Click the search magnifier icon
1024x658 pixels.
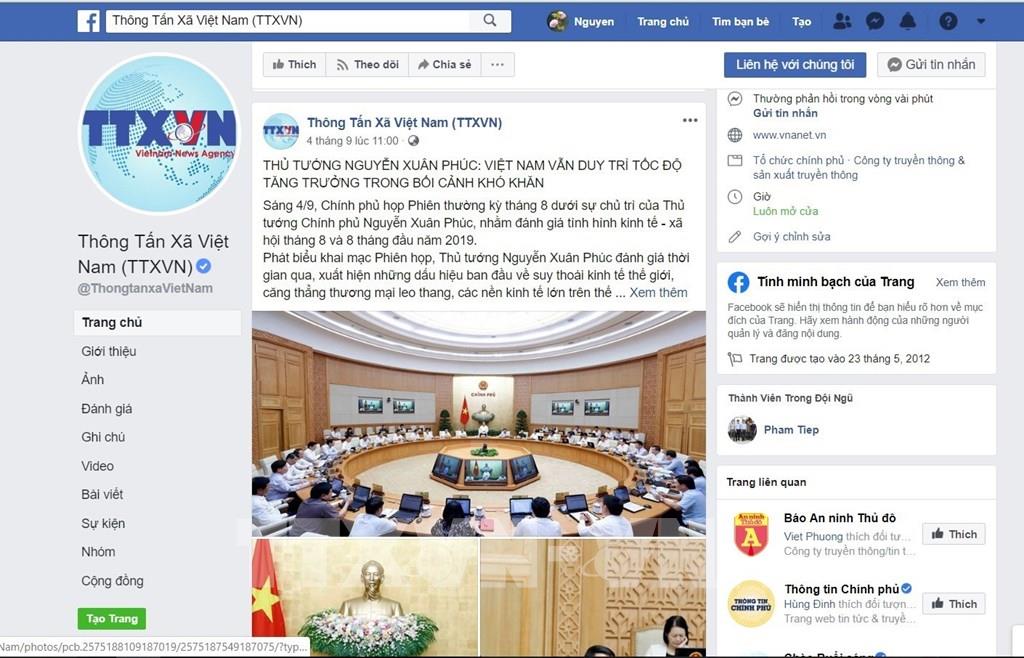pos(490,20)
